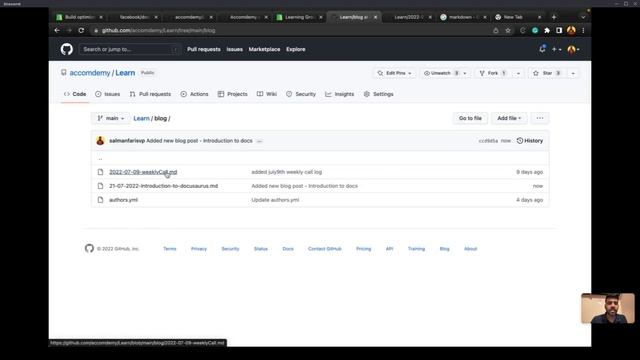The height and width of the screenshot is (360, 640).
Task: Click Learn in the breadcrumb path
Action: click(x=141, y=118)
